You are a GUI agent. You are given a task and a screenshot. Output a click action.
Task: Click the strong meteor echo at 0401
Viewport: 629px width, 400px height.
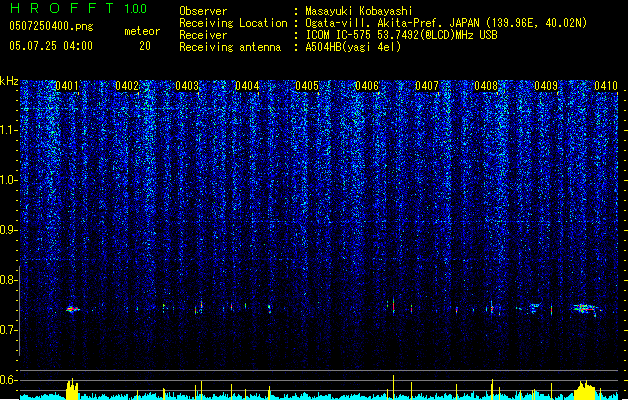pyautogui.click(x=73, y=309)
